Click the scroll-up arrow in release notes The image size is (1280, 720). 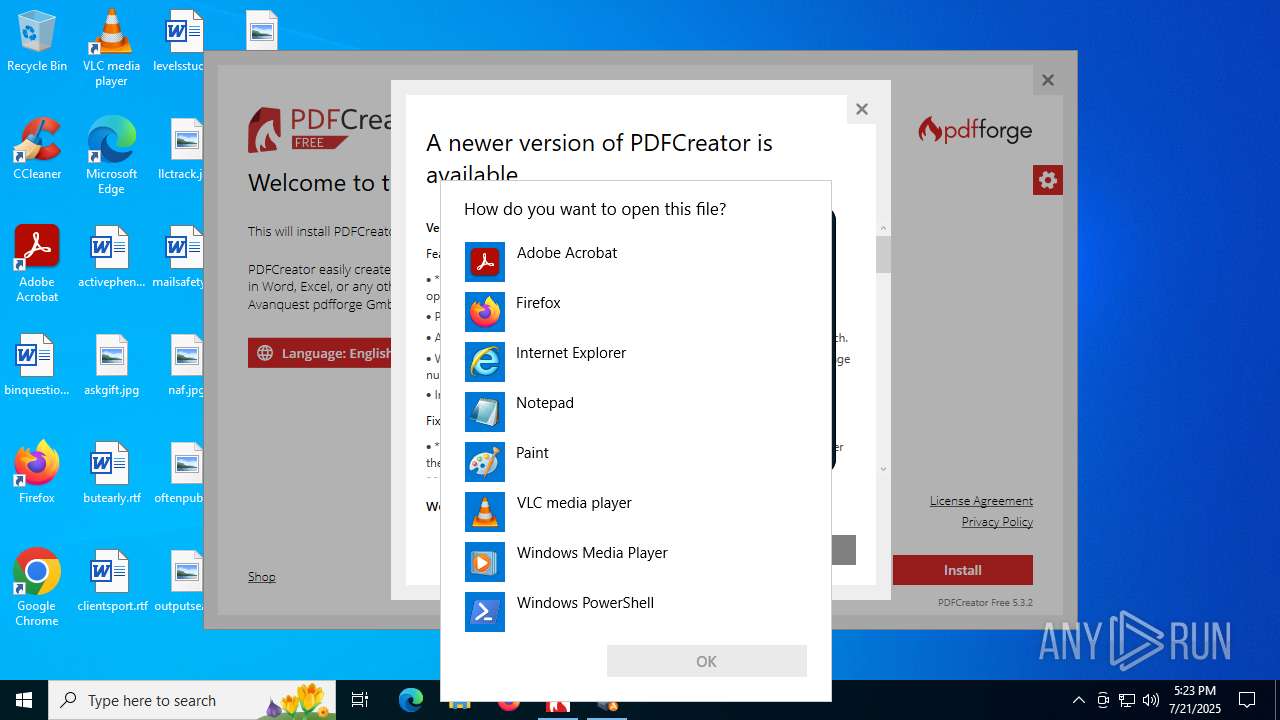pyautogui.click(x=883, y=228)
